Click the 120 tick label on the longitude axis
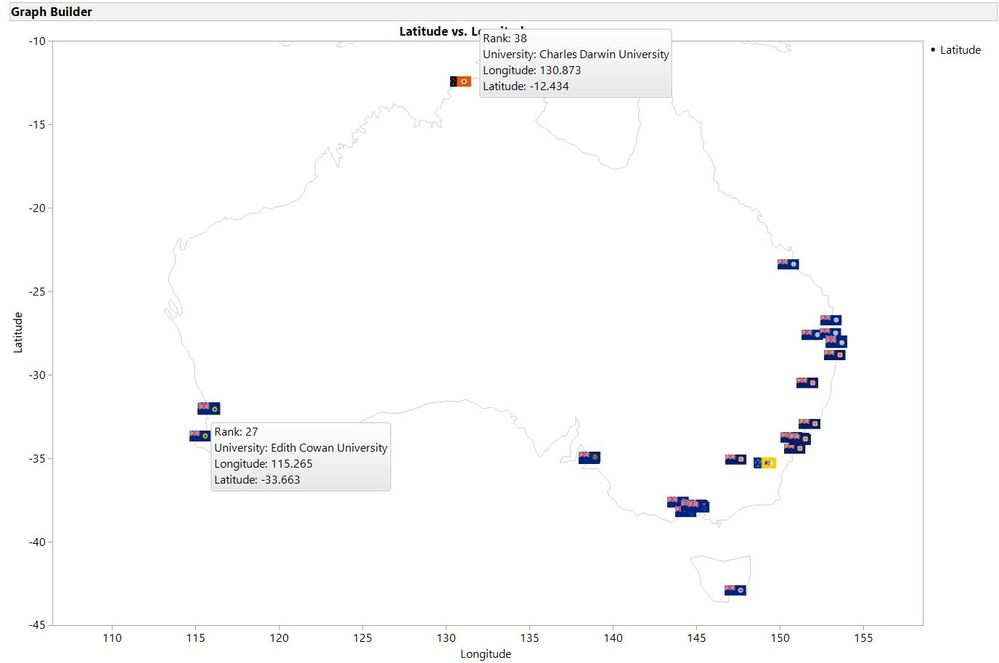Viewport: 999px width, 663px height. pos(279,638)
